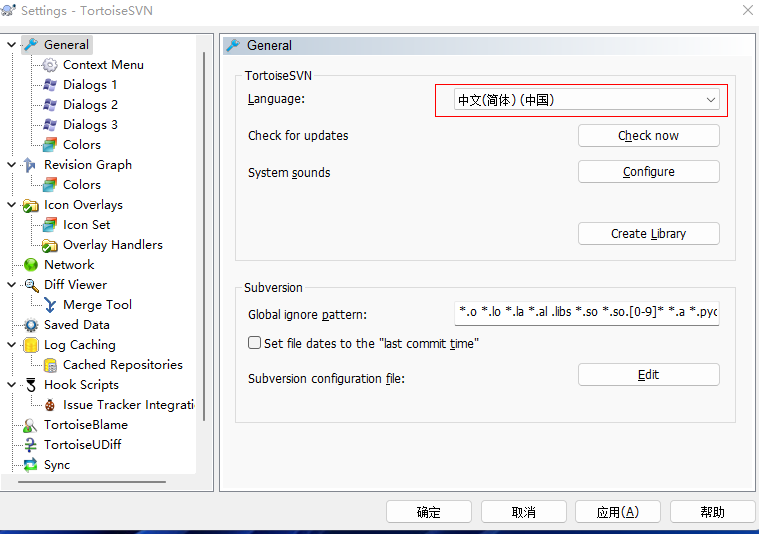Open the Dialogs 2 settings page
Screen dimensions: 759x534
click(x=90, y=105)
